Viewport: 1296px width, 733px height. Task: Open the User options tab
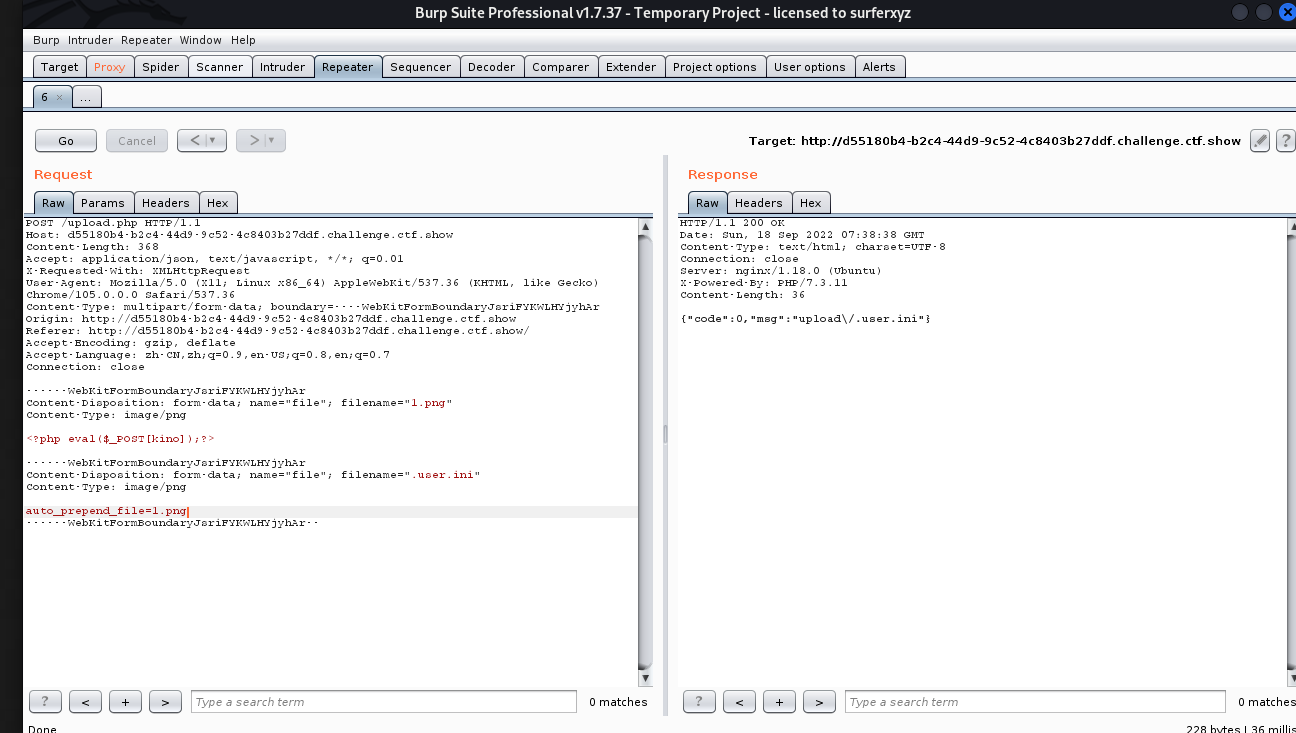coord(810,67)
